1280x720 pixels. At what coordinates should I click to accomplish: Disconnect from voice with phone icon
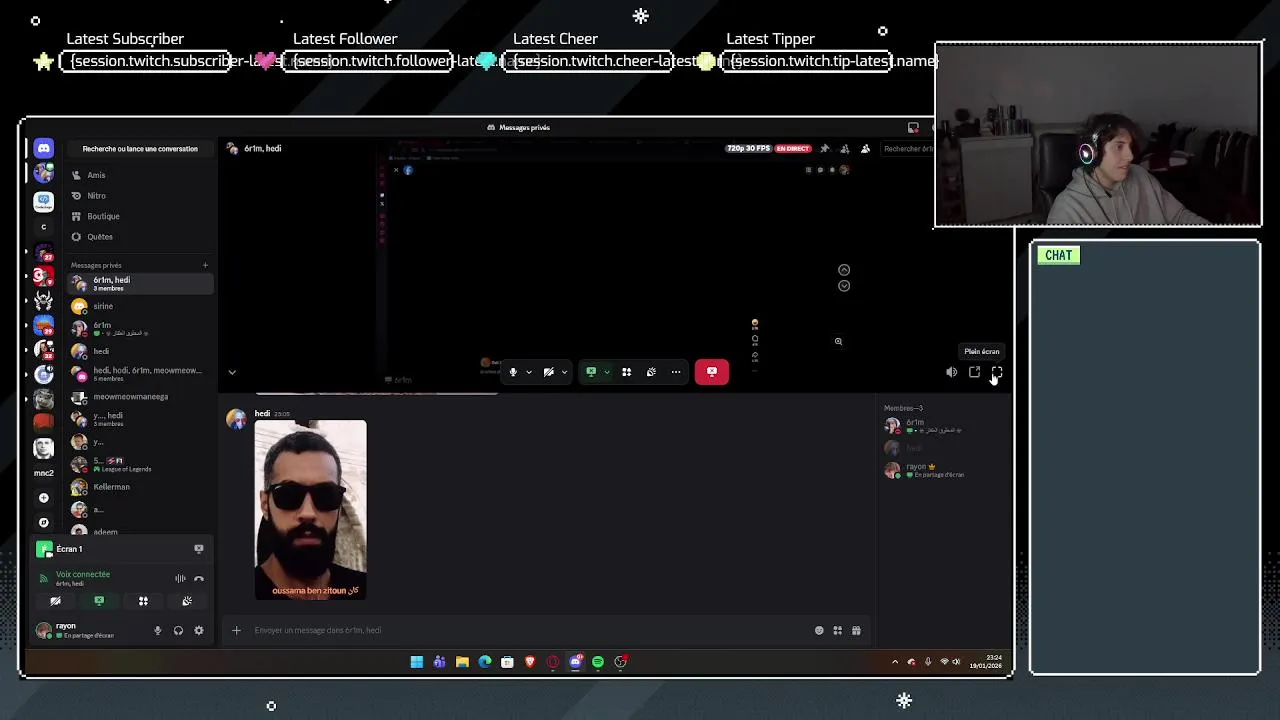pyautogui.click(x=199, y=578)
